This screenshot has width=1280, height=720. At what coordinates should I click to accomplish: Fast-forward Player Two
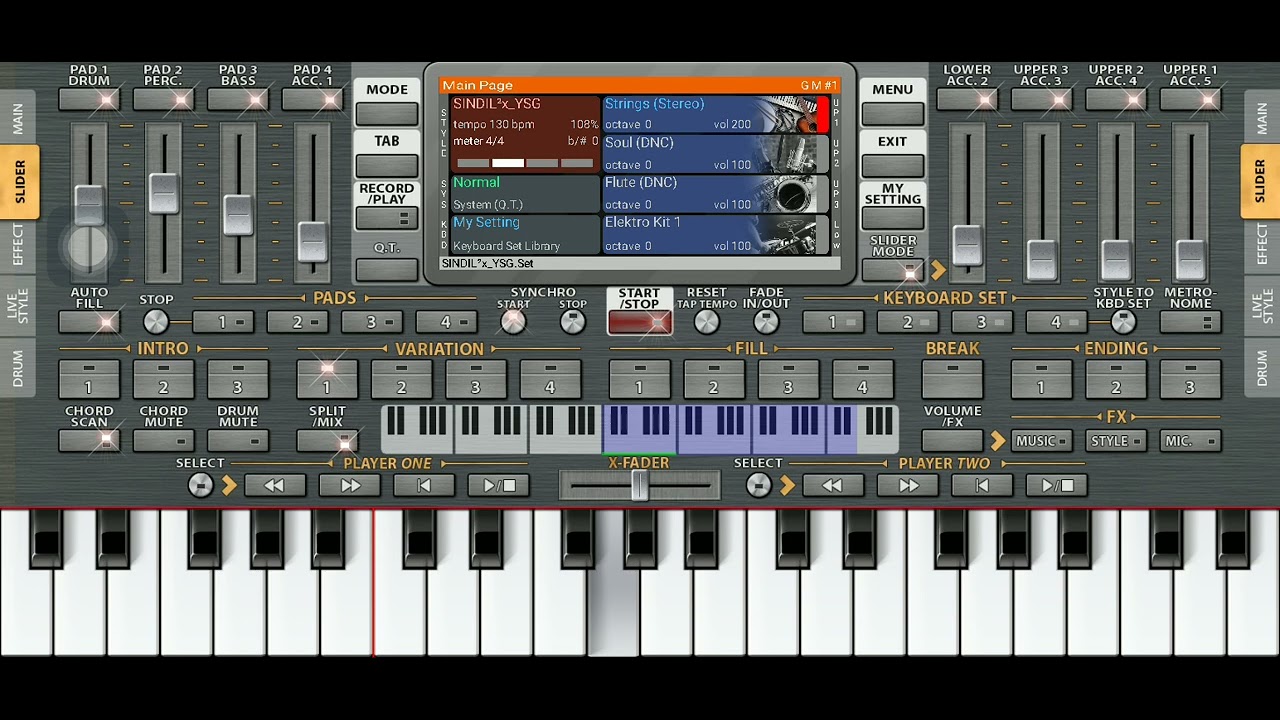(907, 486)
